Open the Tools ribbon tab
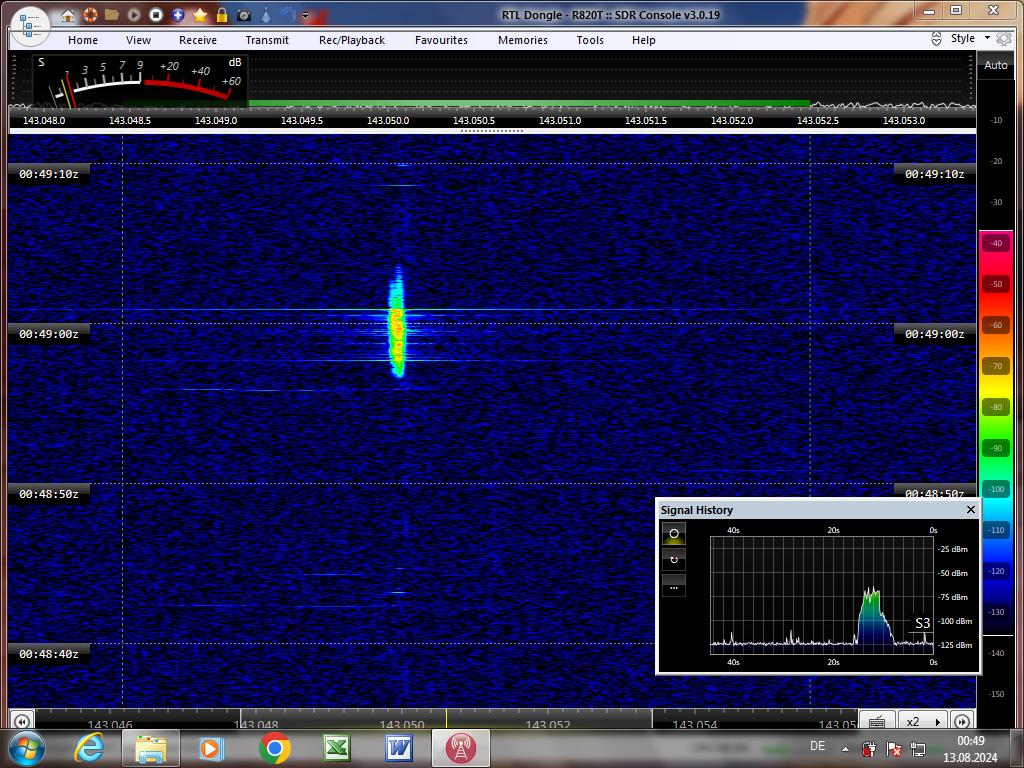Image resolution: width=1024 pixels, height=768 pixels. point(590,40)
